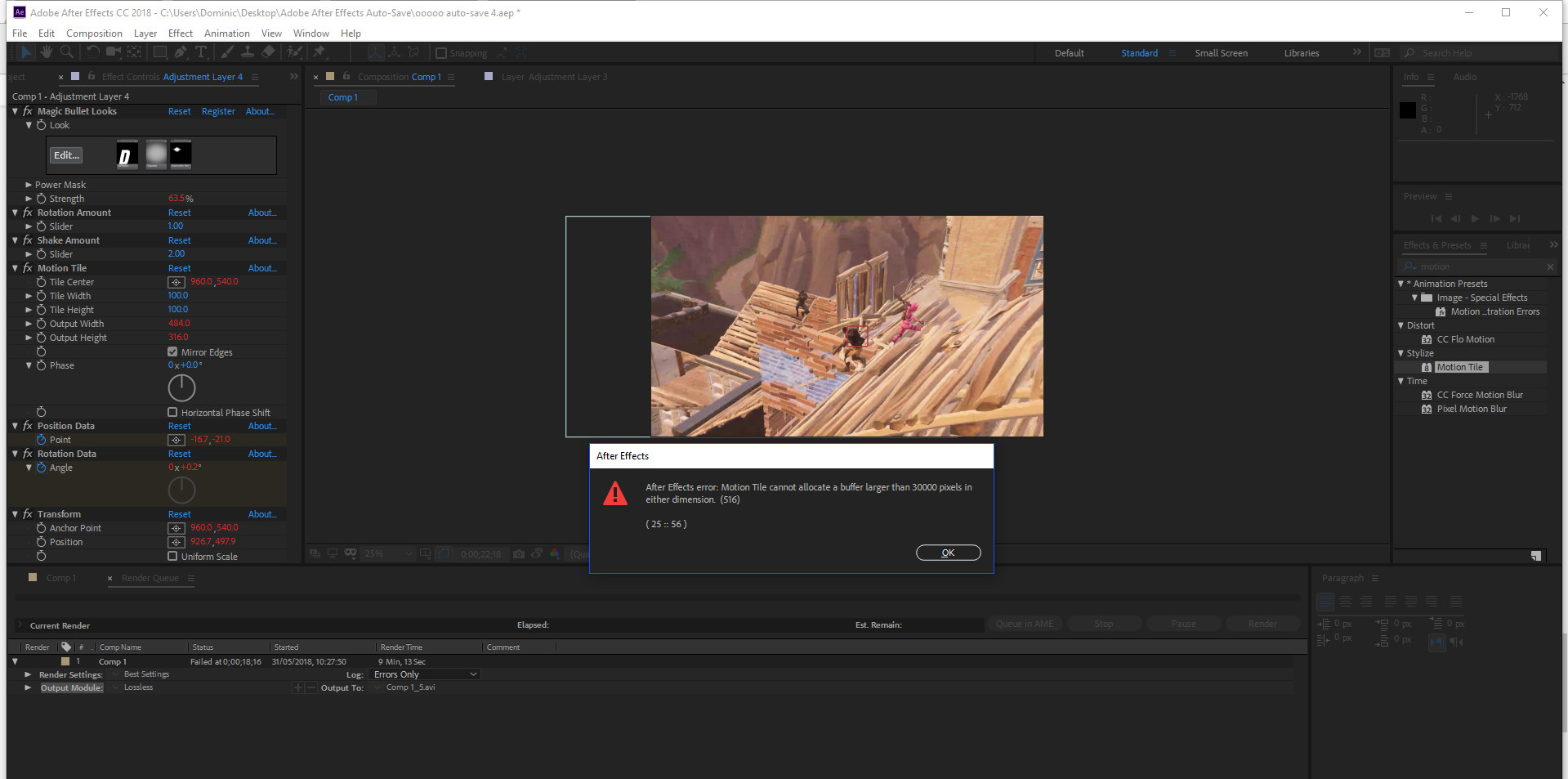Open the Log Errors Only dropdown
1568x779 pixels.
(425, 674)
